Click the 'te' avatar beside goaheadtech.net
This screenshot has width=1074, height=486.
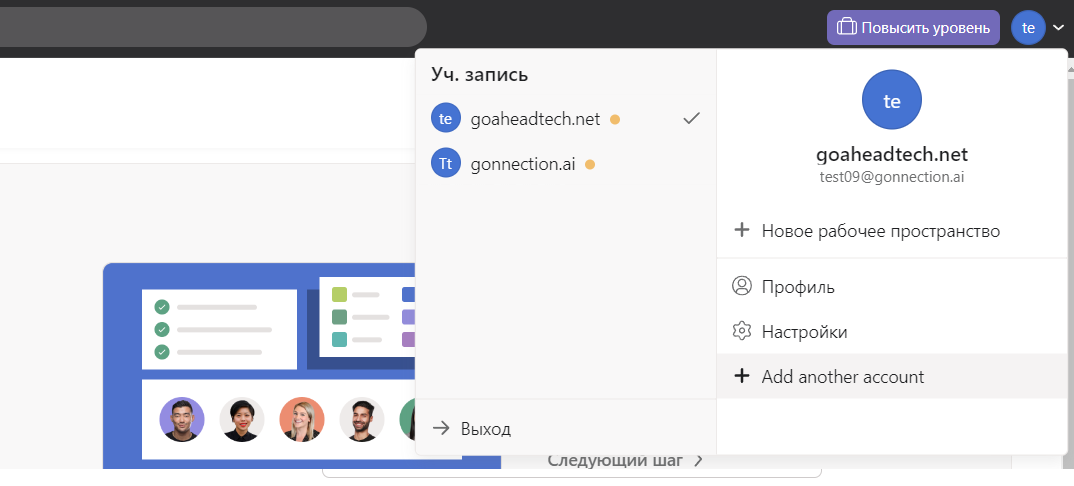tap(446, 119)
